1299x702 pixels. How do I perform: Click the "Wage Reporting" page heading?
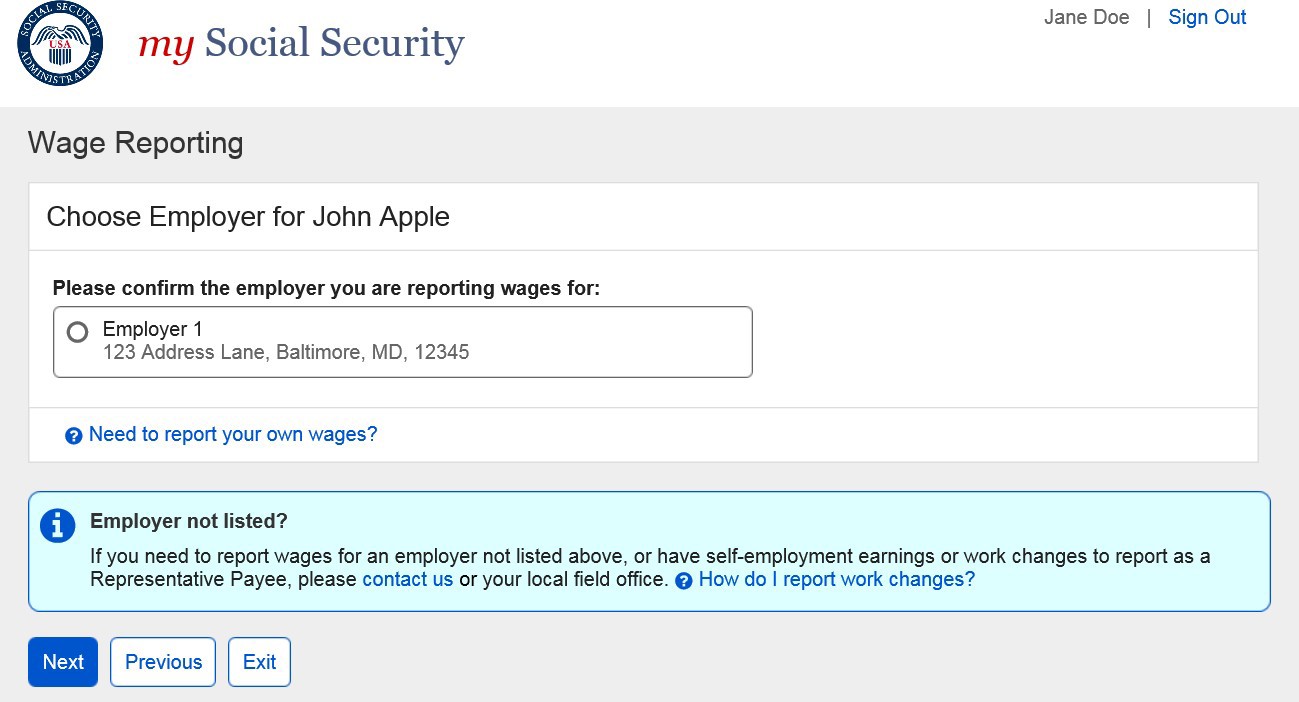tap(136, 143)
